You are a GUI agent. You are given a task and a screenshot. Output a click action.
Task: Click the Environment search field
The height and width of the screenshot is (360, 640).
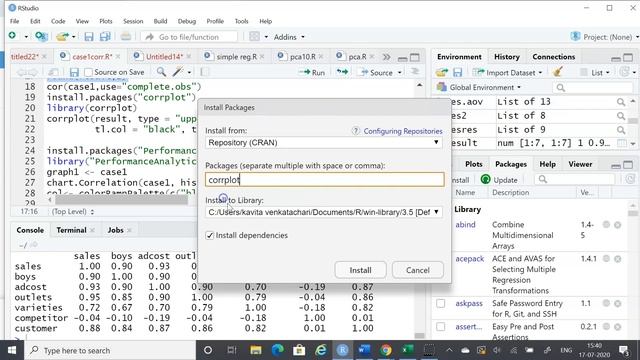[593, 87]
